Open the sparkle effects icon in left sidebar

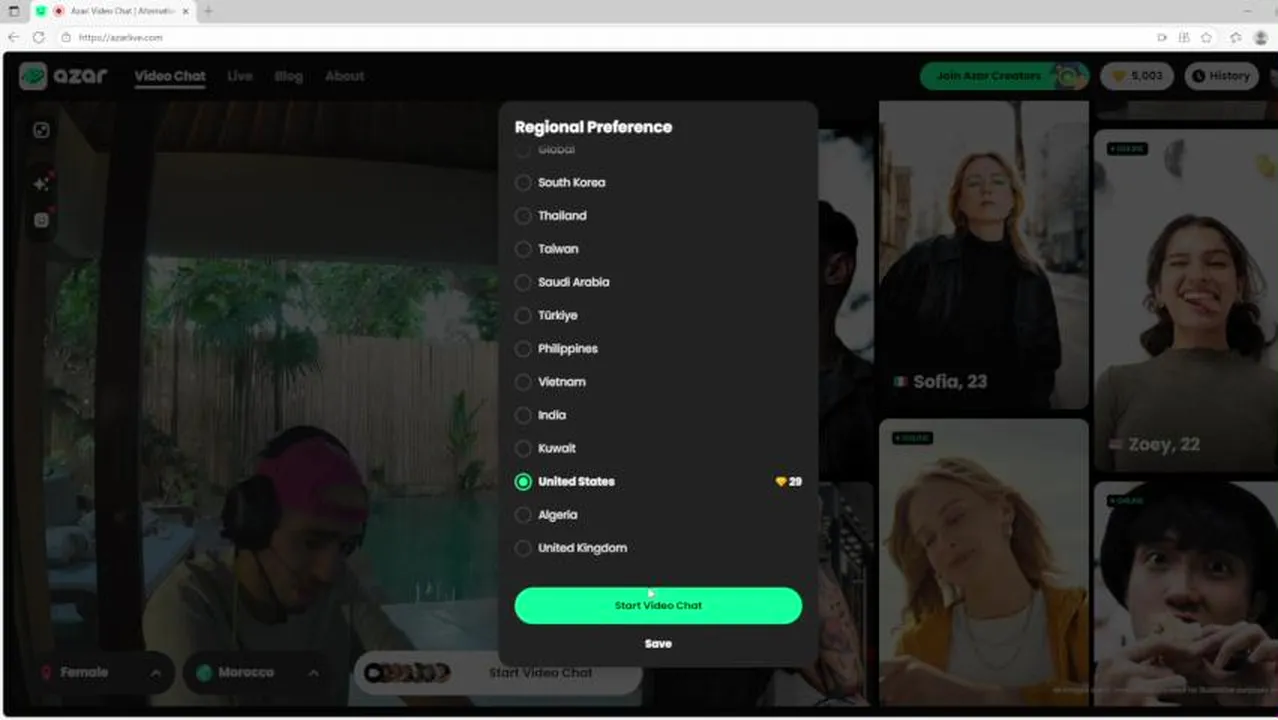[x=41, y=184]
